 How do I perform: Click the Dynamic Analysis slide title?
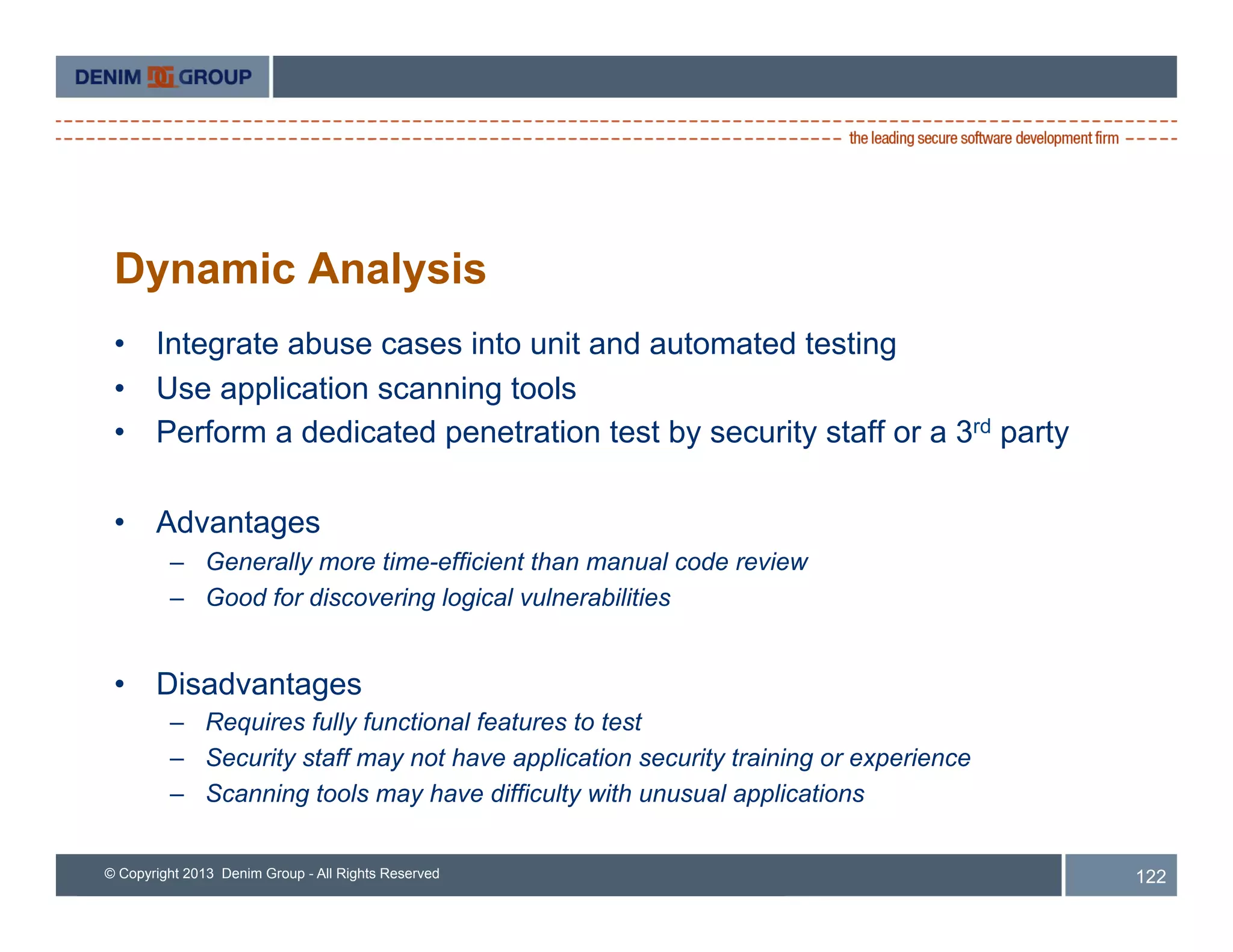(x=300, y=269)
